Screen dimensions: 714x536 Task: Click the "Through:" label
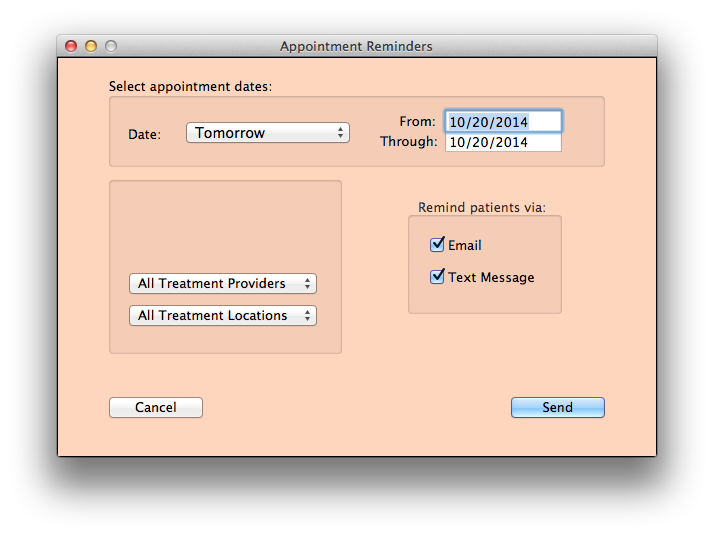click(408, 142)
